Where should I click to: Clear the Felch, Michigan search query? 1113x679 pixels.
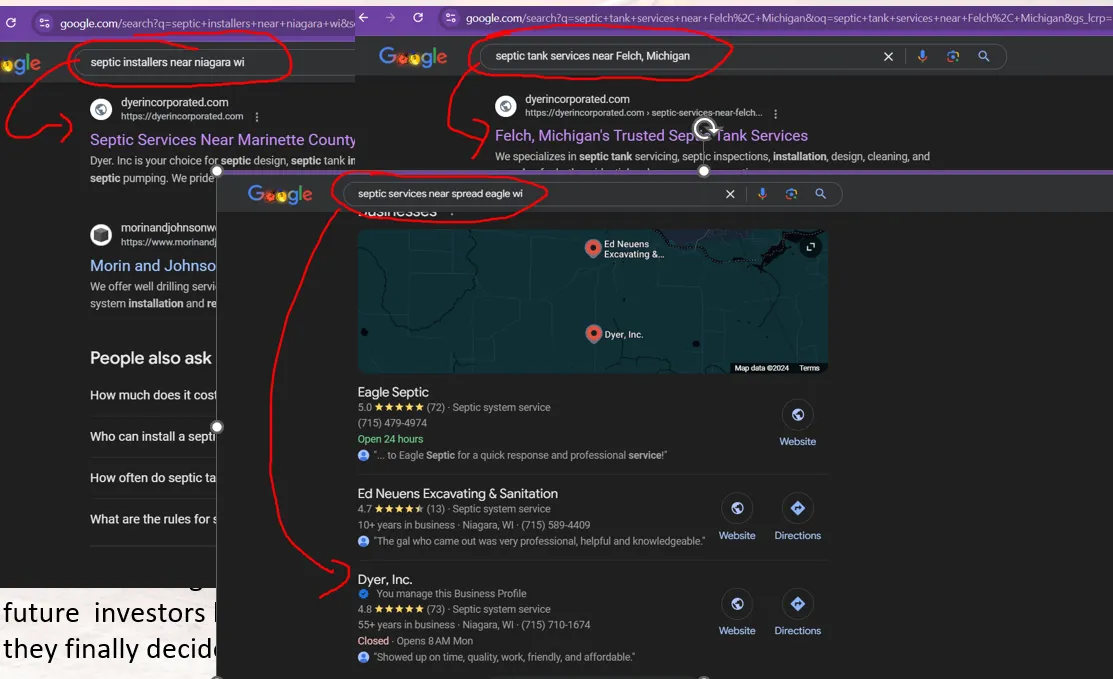point(888,56)
